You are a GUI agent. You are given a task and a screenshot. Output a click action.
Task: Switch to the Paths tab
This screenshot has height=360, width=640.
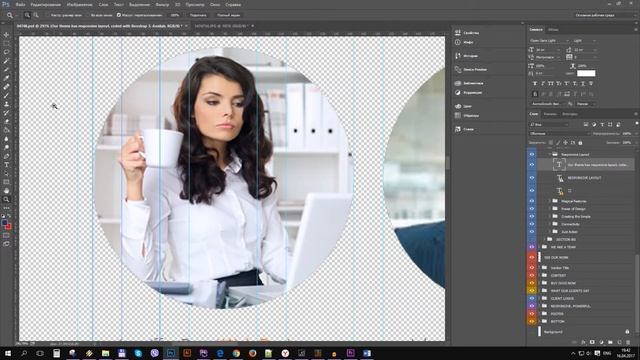coord(570,114)
